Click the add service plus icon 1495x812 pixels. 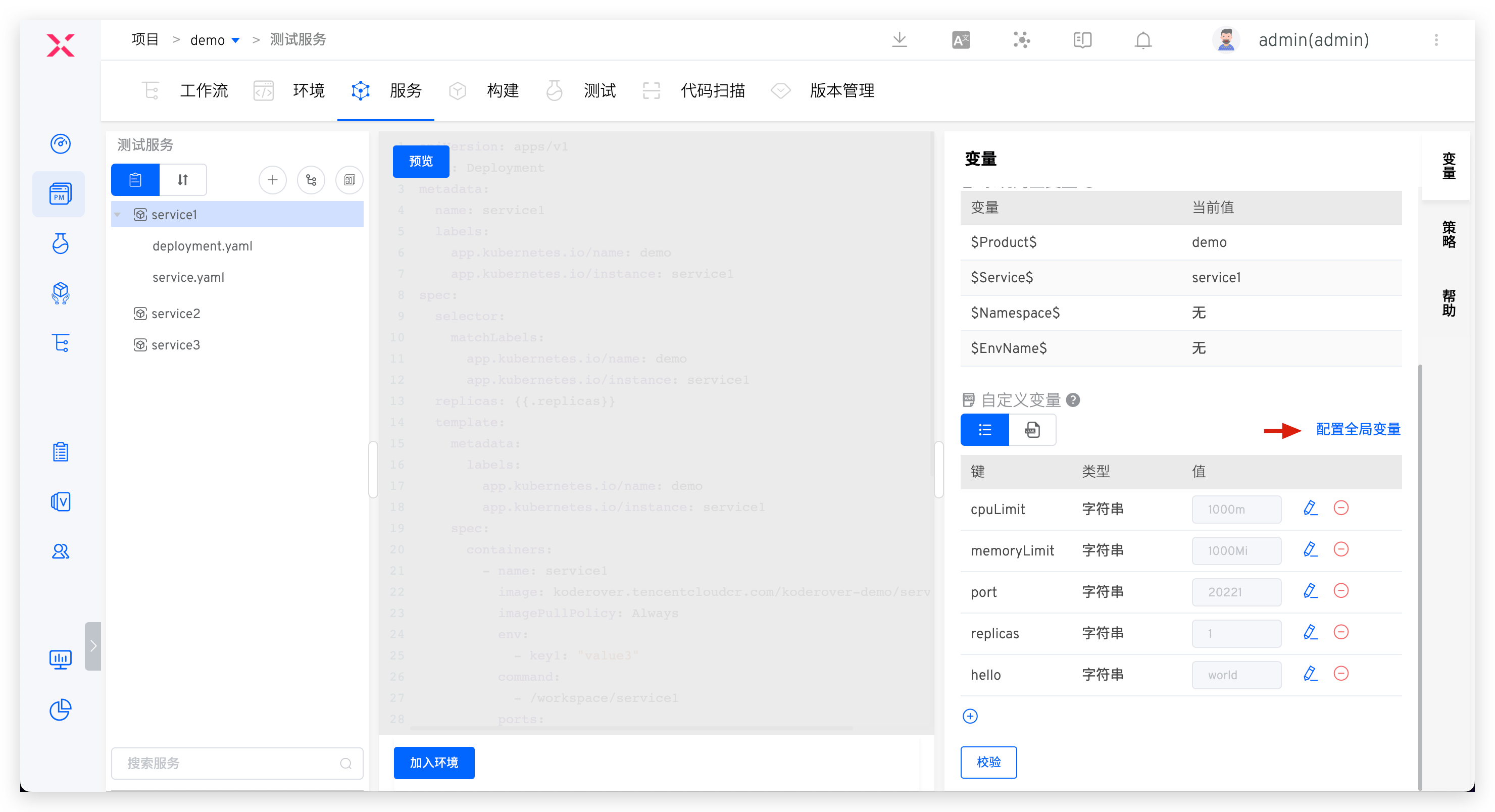tap(272, 180)
